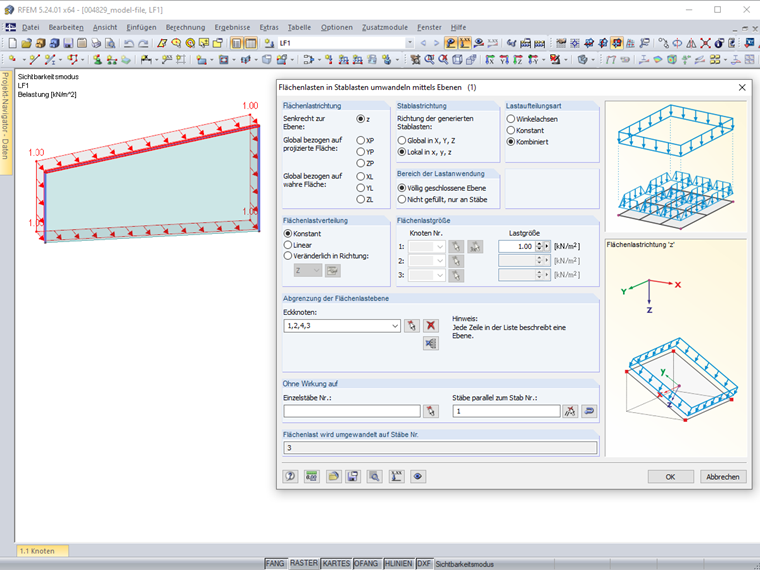Open the direction 'Z' dropdown
The width and height of the screenshot is (760, 570).
click(317, 270)
